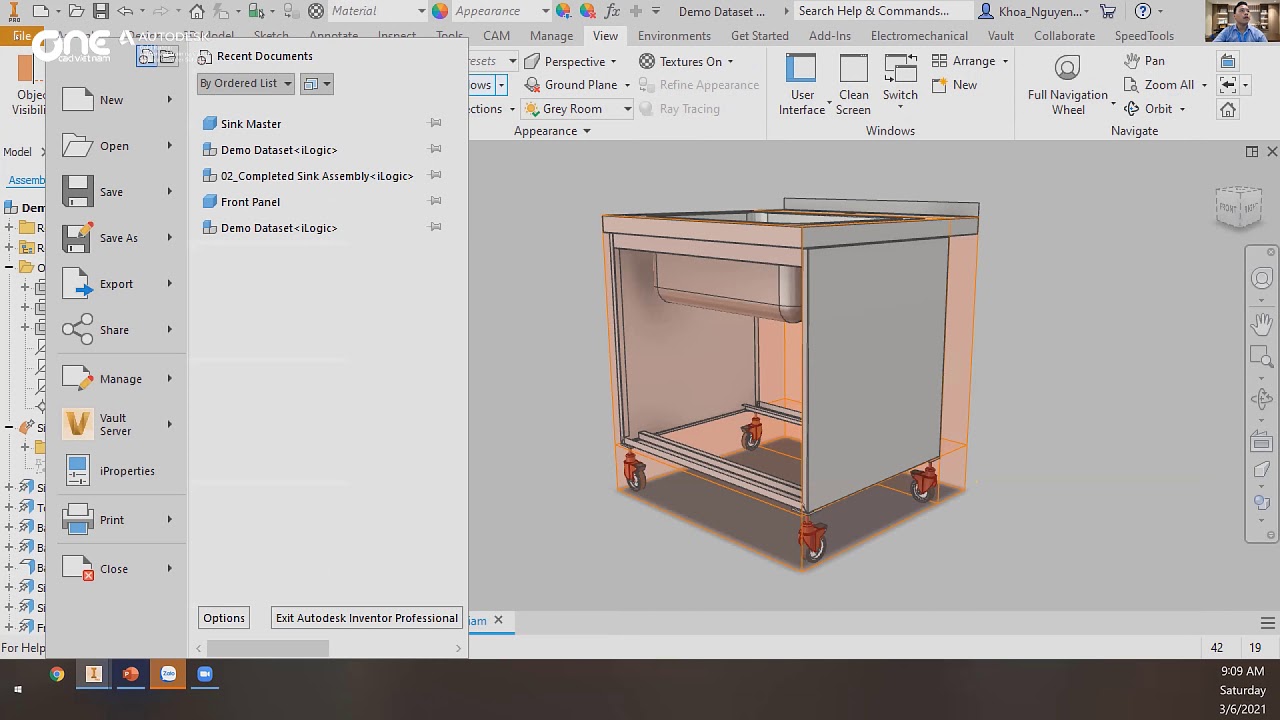Undo the last action with the Undo arrow
The image size is (1280, 720).
125,11
